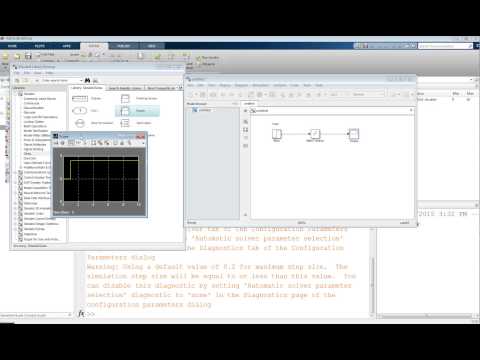Click the Max column header in Workspace
This screenshot has height=360, width=480.
pyautogui.click(x=470, y=93)
